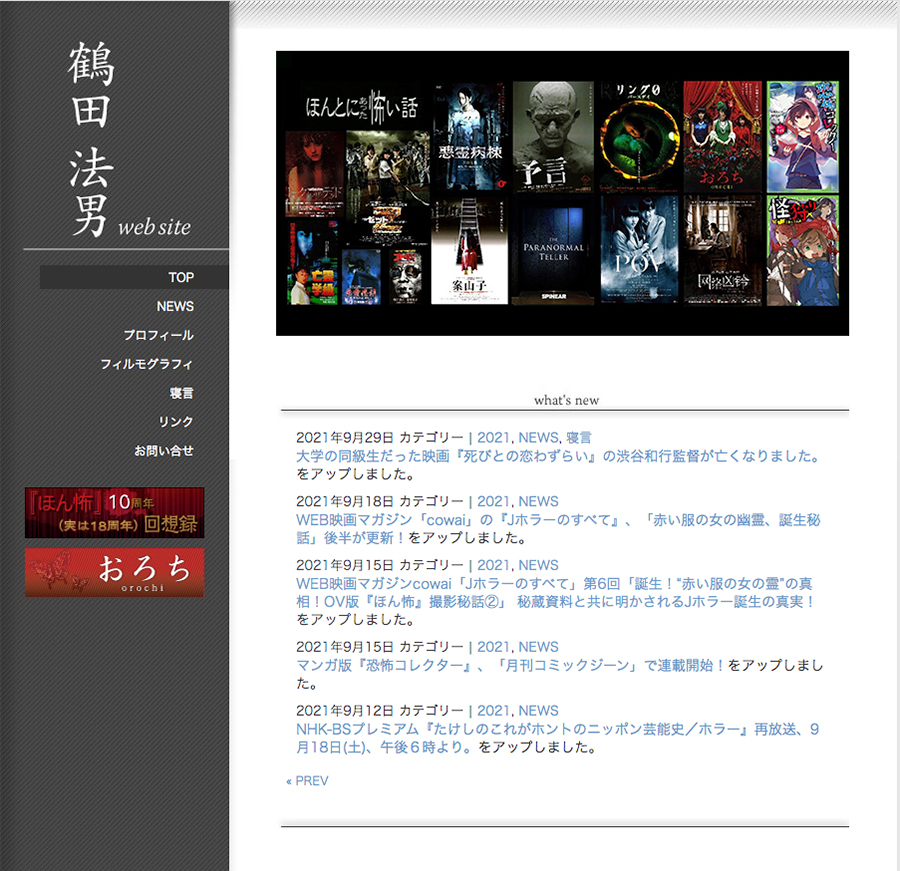Click NEWS category on the 9月12日 entry
Viewport: 900px width, 871px height.
(x=538, y=711)
